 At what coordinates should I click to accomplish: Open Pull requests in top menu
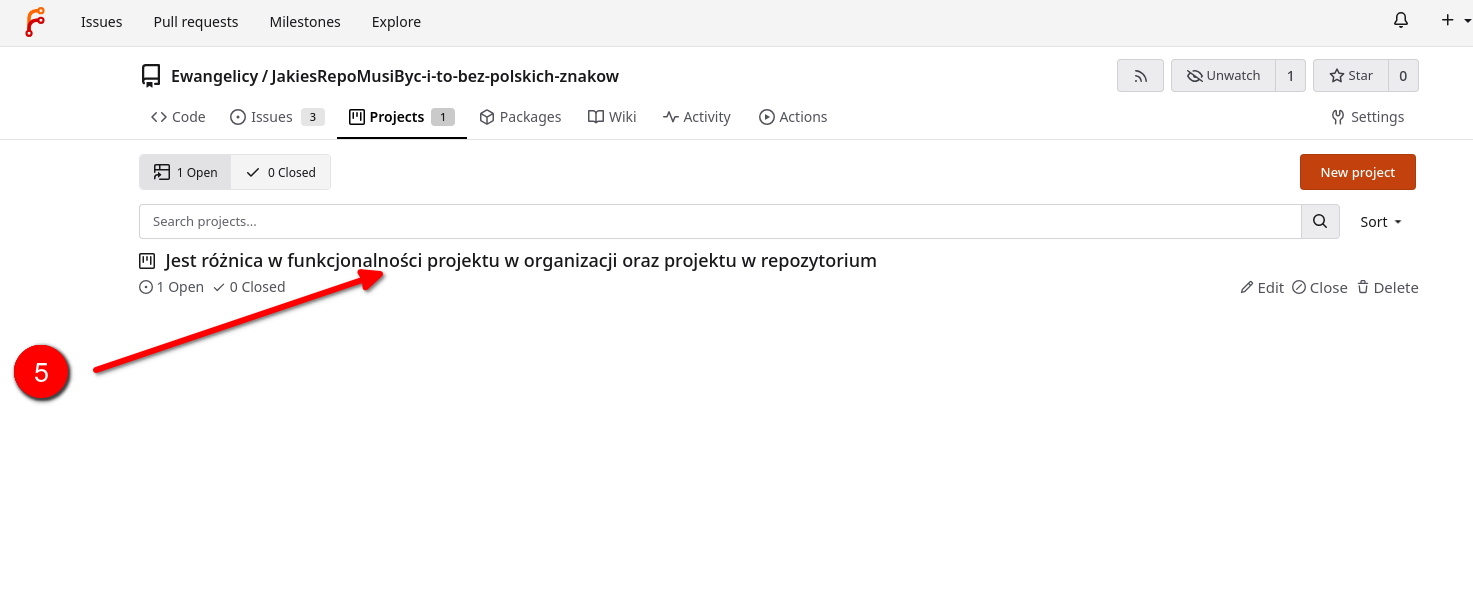[x=196, y=22]
